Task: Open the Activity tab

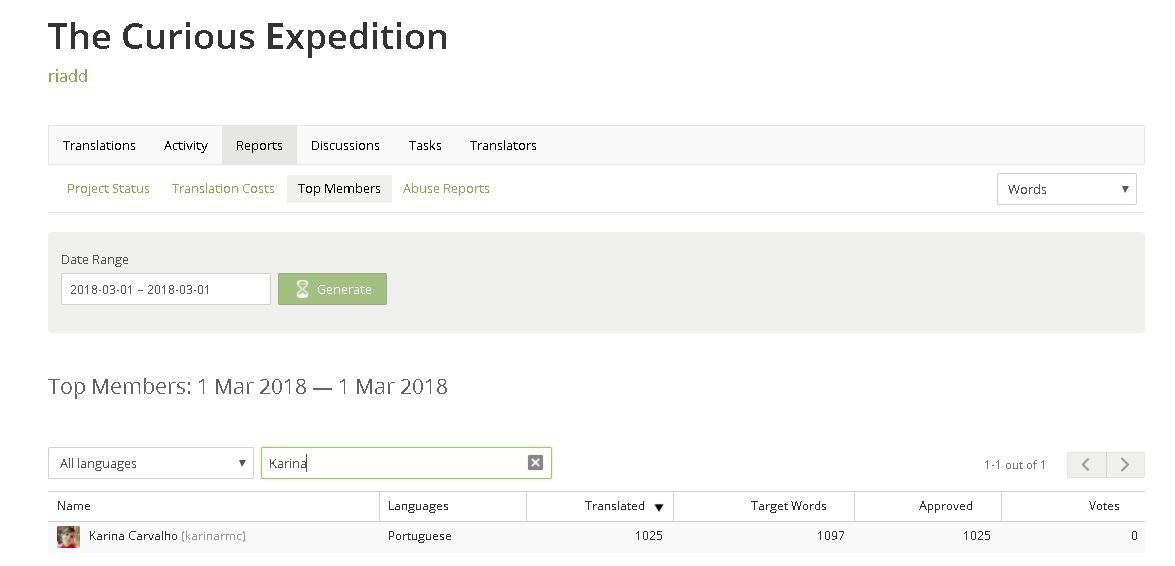Action: [x=185, y=145]
